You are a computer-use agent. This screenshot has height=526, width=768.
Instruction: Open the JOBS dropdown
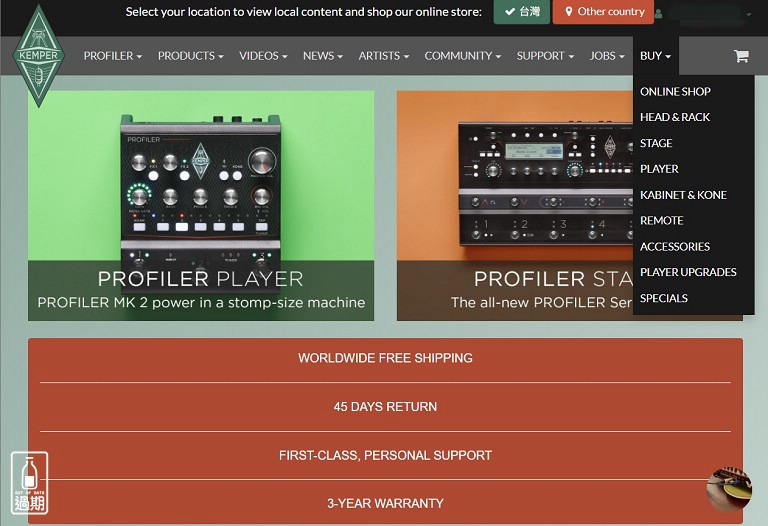[x=607, y=56]
